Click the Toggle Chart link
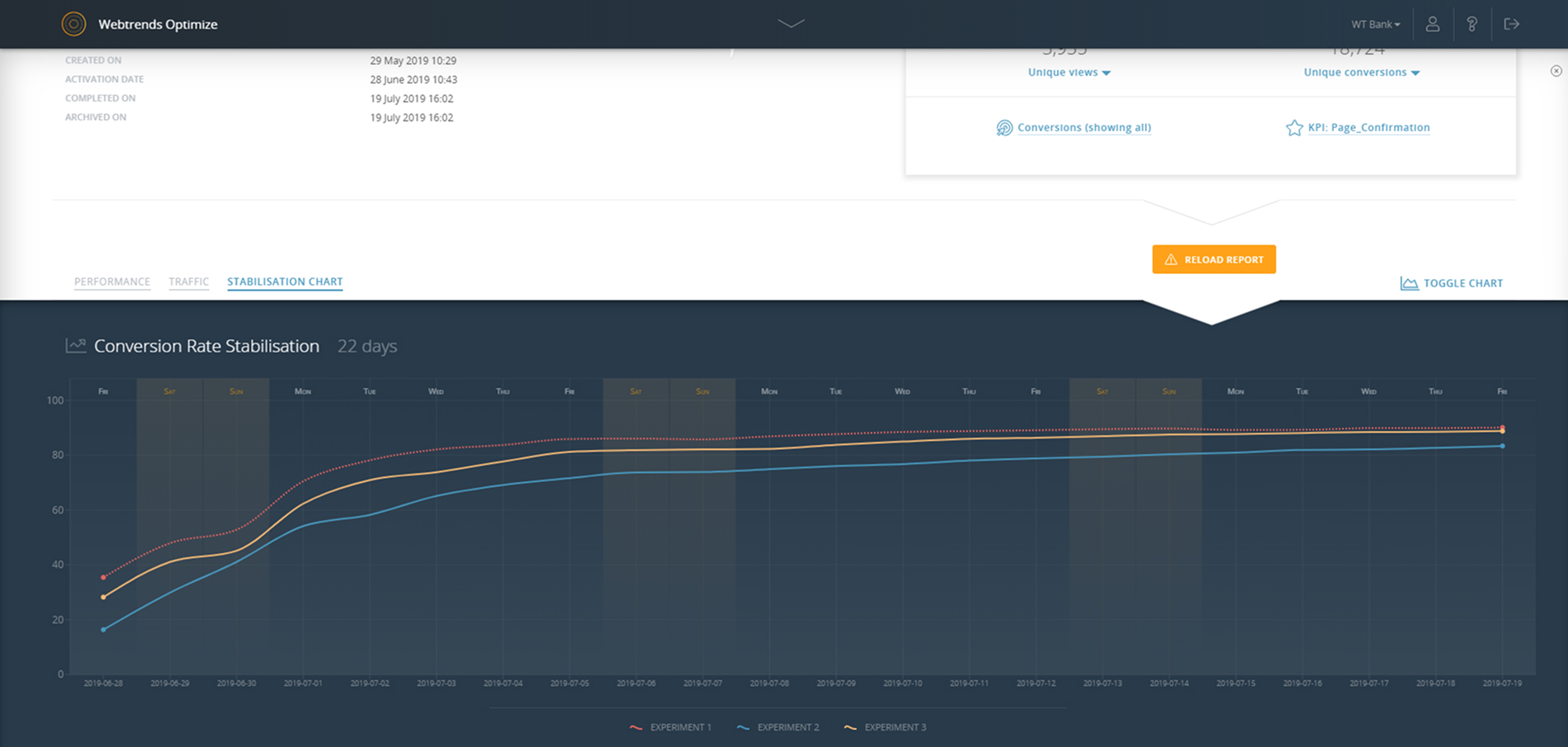 click(x=1463, y=283)
